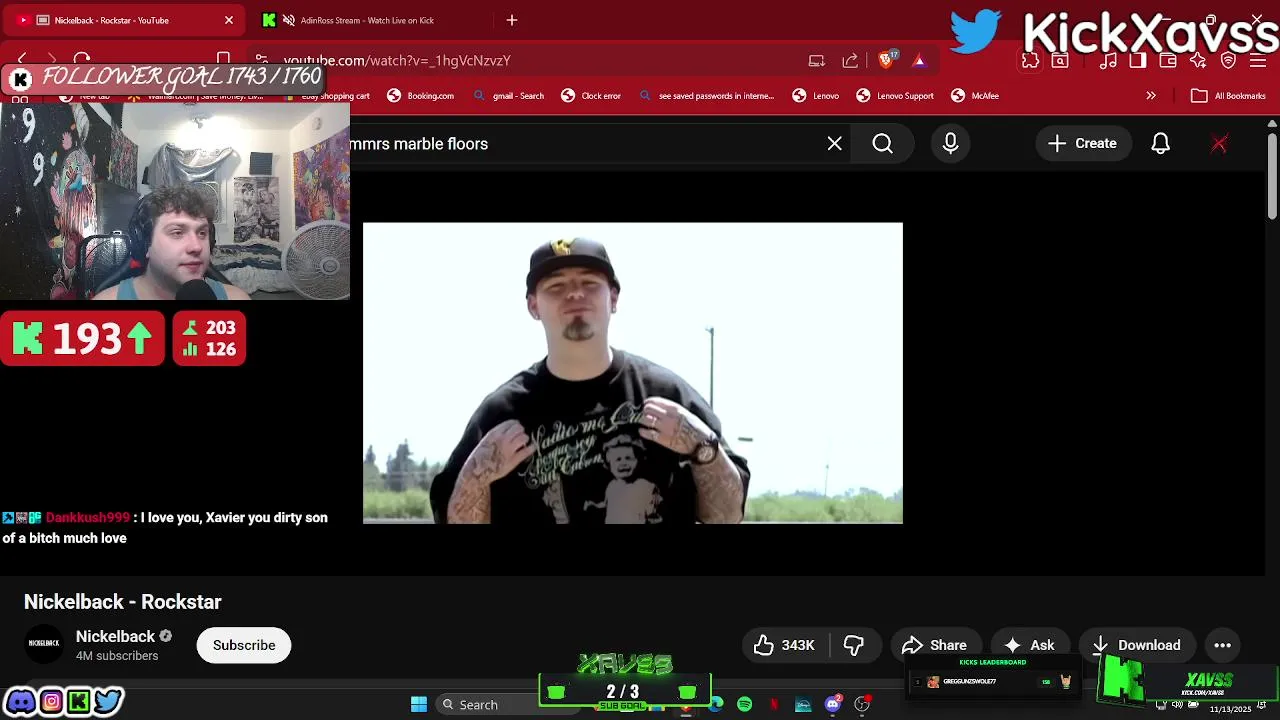Open the browser extensions puzzle icon
The width and height of the screenshot is (1280, 720).
point(1031,60)
